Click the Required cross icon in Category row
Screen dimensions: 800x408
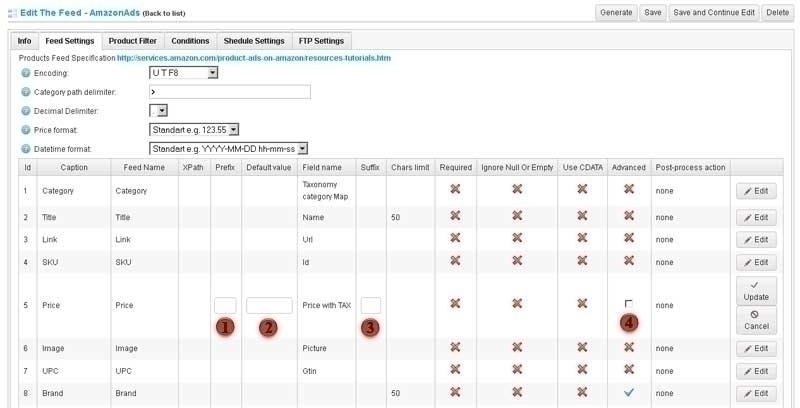[x=455, y=189]
